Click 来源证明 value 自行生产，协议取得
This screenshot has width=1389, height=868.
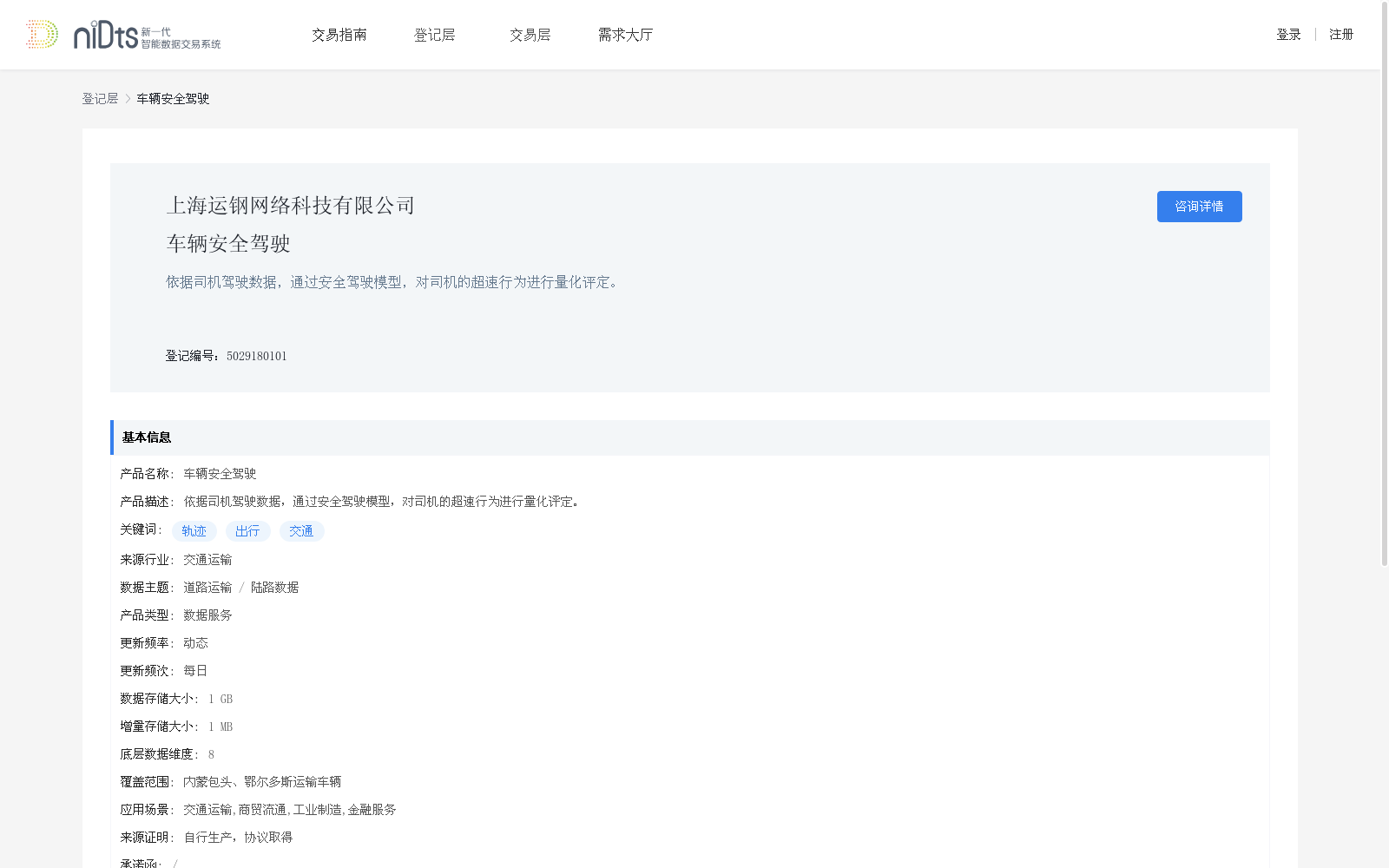point(238,838)
